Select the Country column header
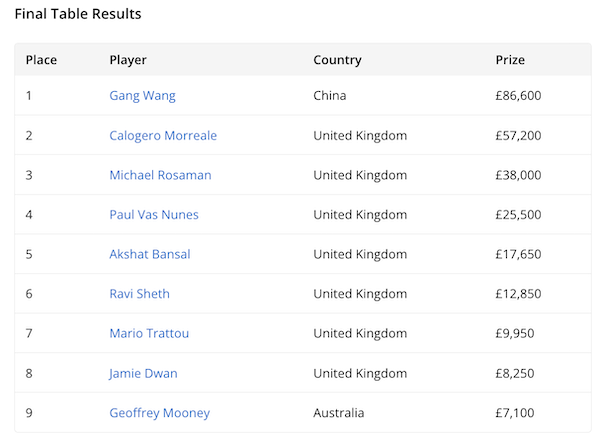The image size is (600, 441). 337,60
